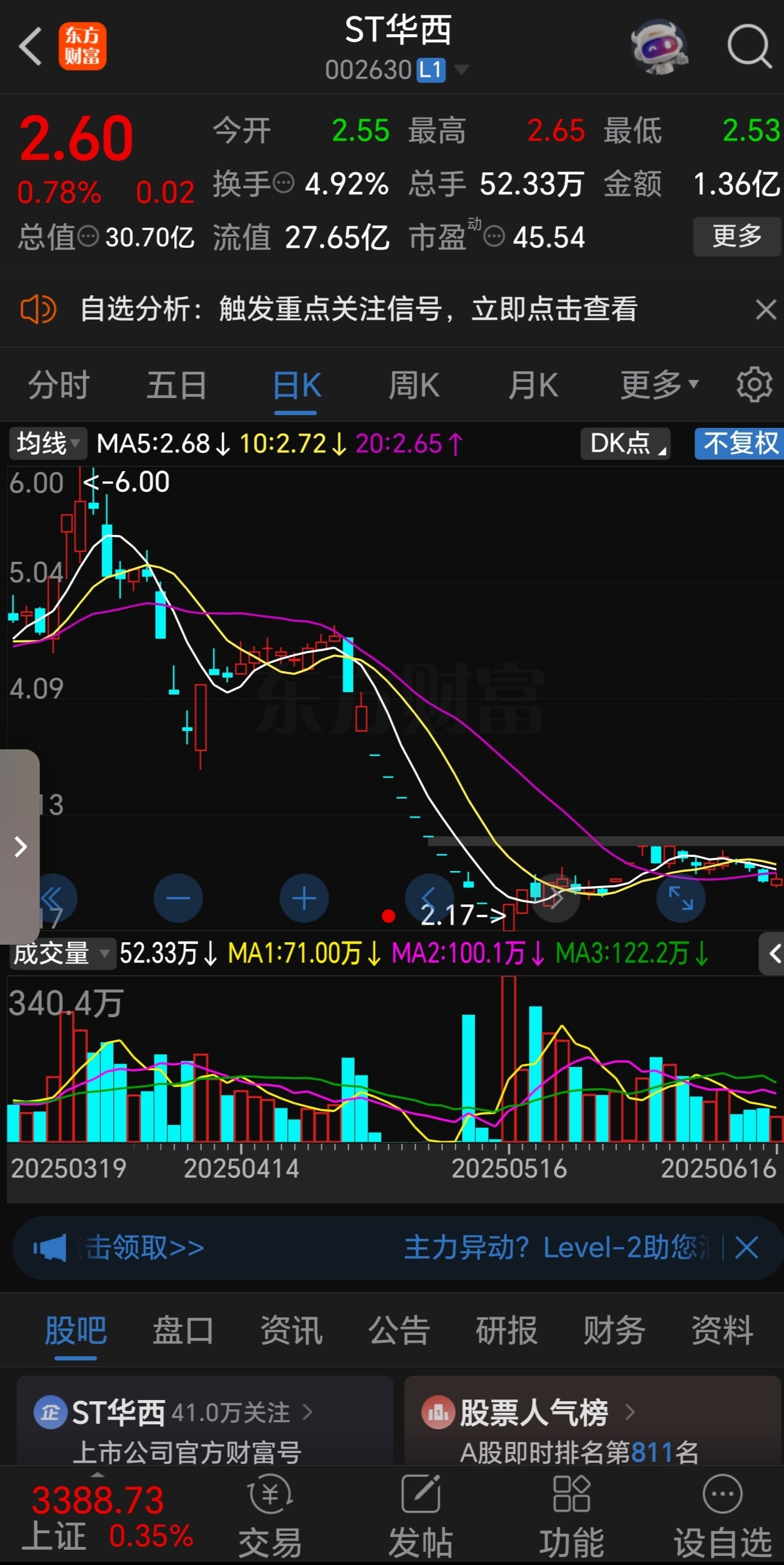Move chart left one candle

[x=430, y=898]
